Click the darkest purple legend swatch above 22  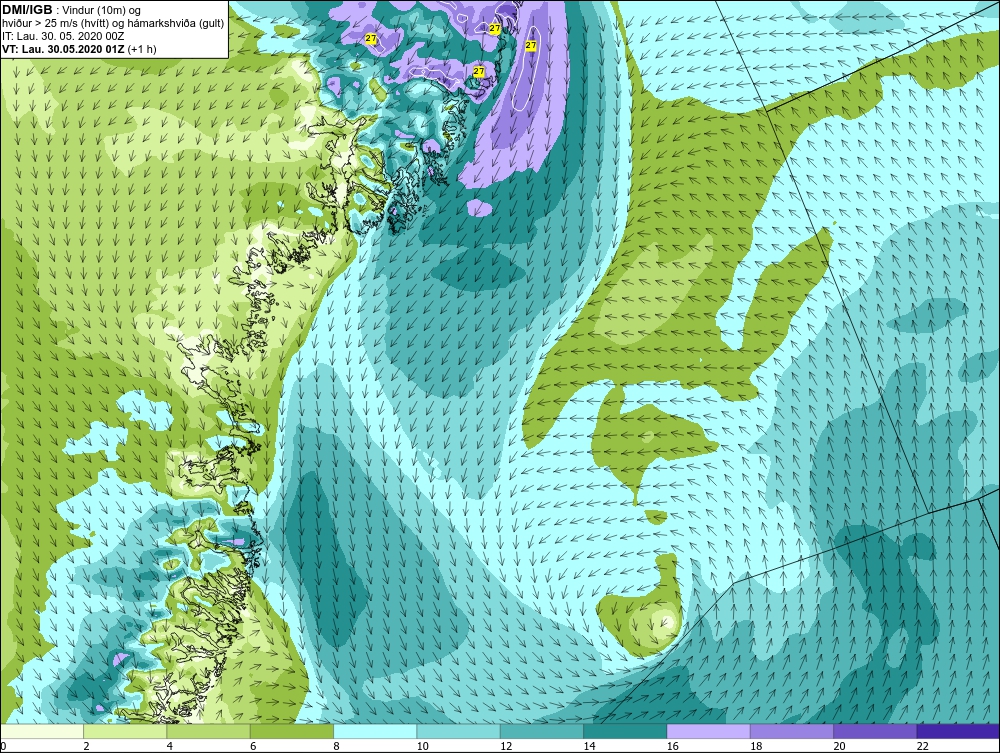coord(958,731)
